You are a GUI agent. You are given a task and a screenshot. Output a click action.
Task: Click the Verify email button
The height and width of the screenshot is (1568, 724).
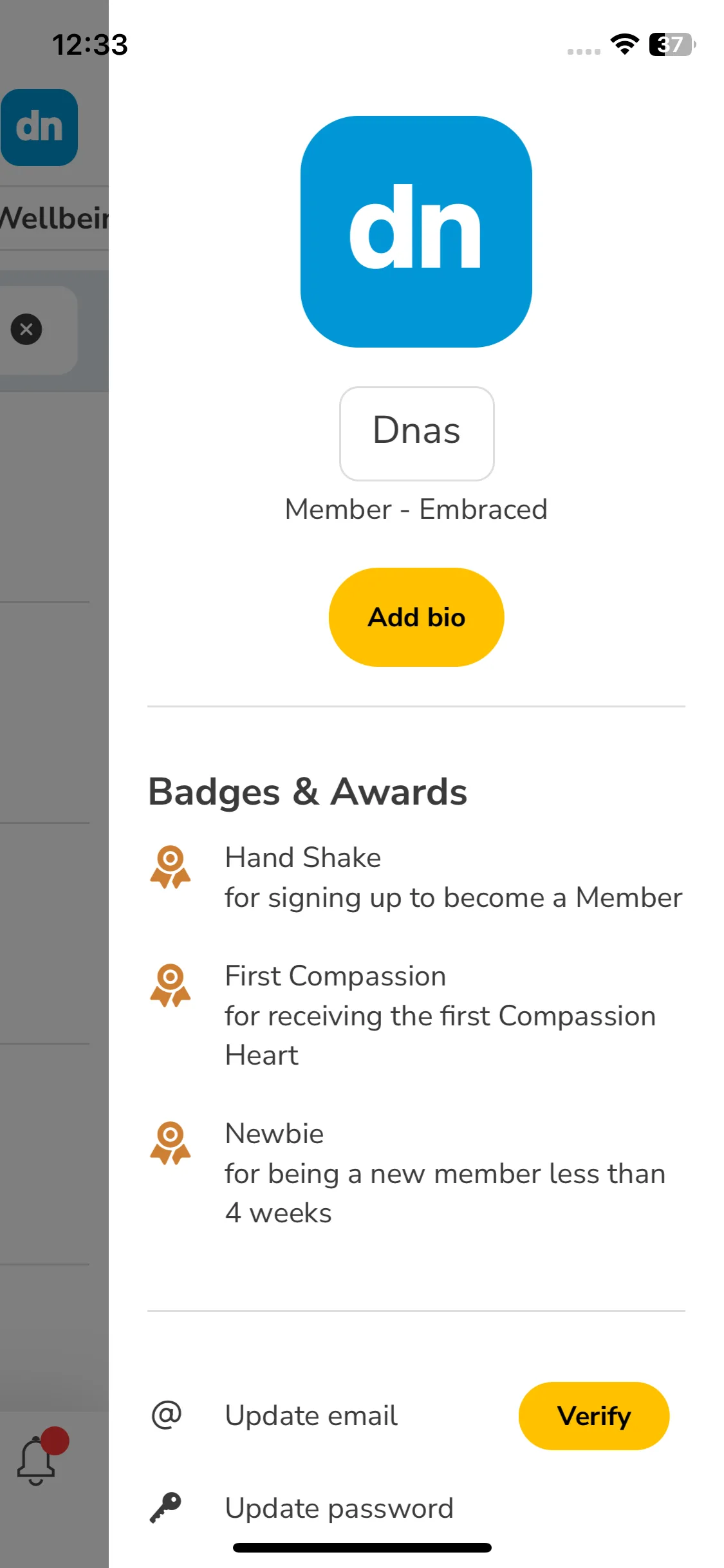(594, 1416)
